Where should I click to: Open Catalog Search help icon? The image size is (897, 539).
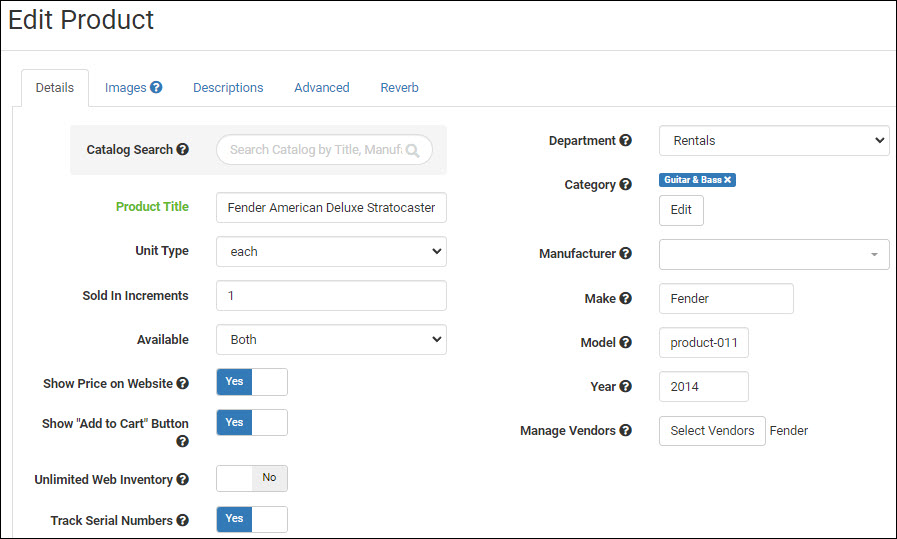click(182, 149)
